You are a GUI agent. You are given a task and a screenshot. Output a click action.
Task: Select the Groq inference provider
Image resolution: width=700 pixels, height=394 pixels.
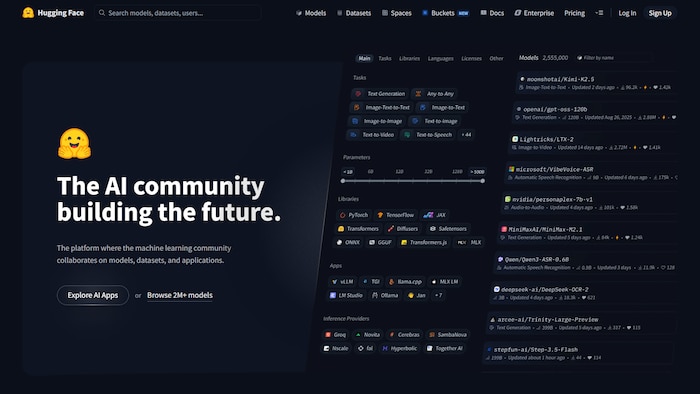click(x=335, y=335)
